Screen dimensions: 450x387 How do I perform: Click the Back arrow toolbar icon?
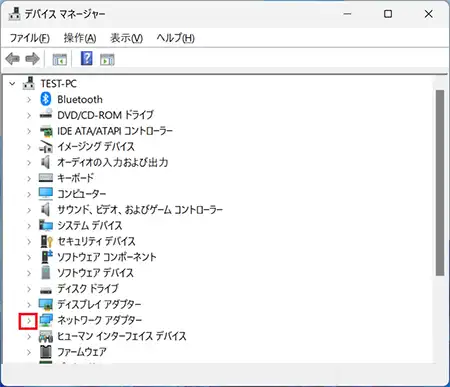pos(13,59)
